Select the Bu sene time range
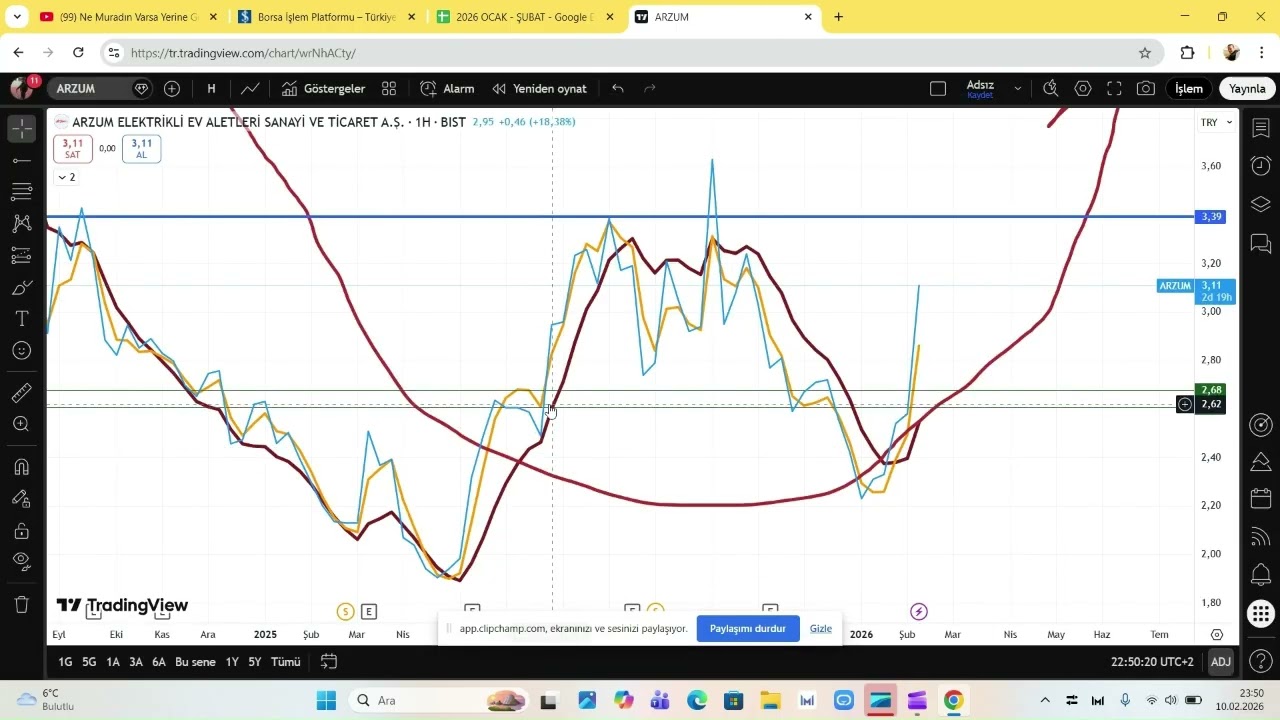 pos(195,662)
